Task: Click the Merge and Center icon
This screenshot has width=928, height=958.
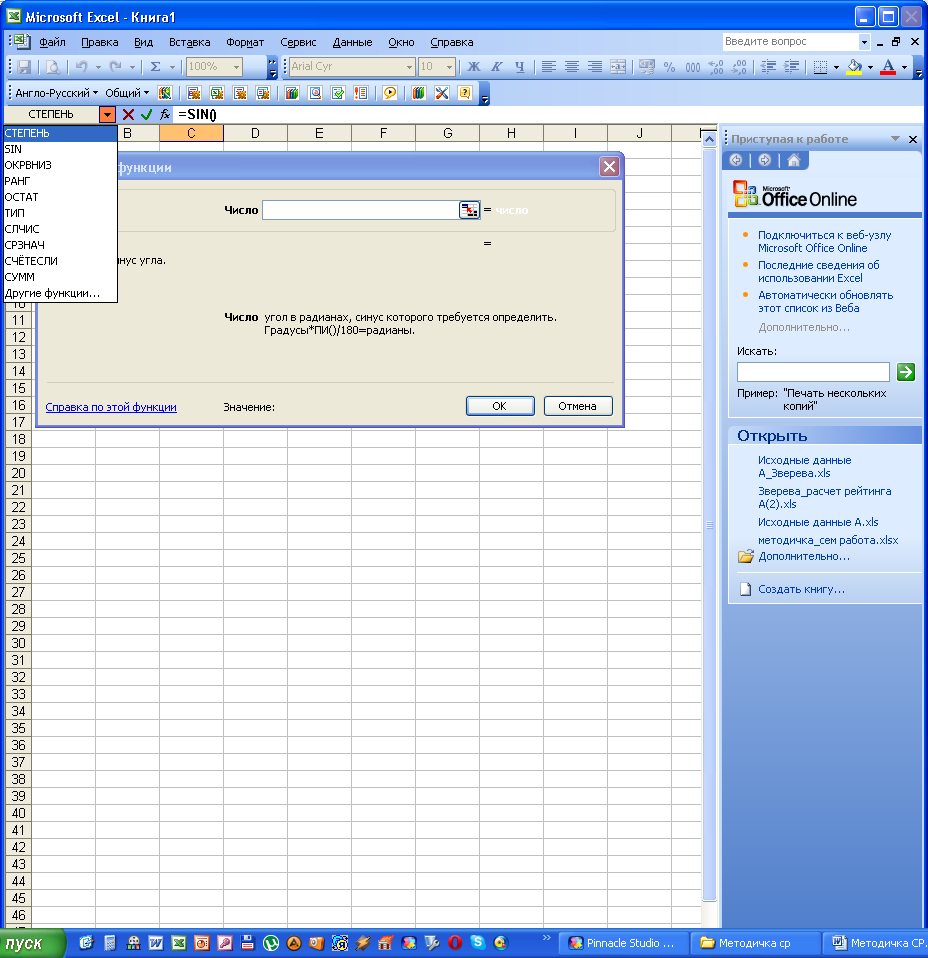Action: 618,67
